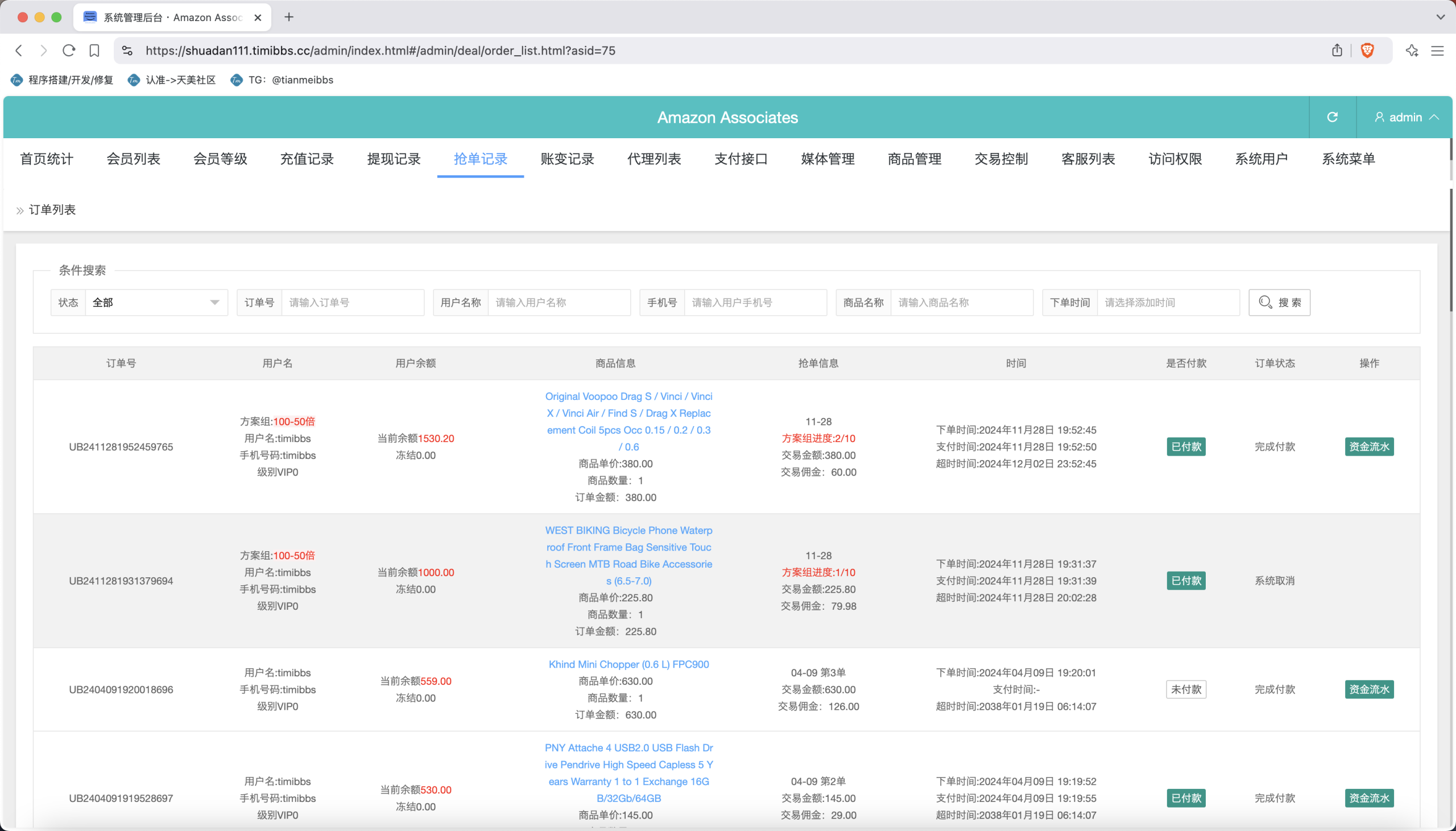1456x831 pixels.
Task: Open the Original Voopoo Drag S product link
Action: click(628, 421)
